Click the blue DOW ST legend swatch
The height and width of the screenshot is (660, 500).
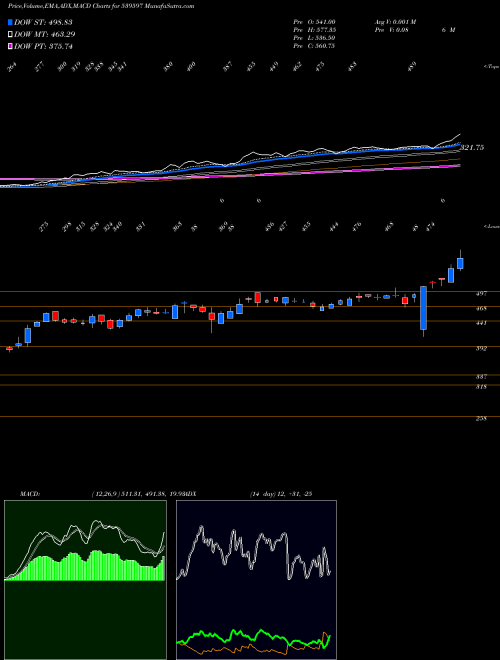click(10, 22)
